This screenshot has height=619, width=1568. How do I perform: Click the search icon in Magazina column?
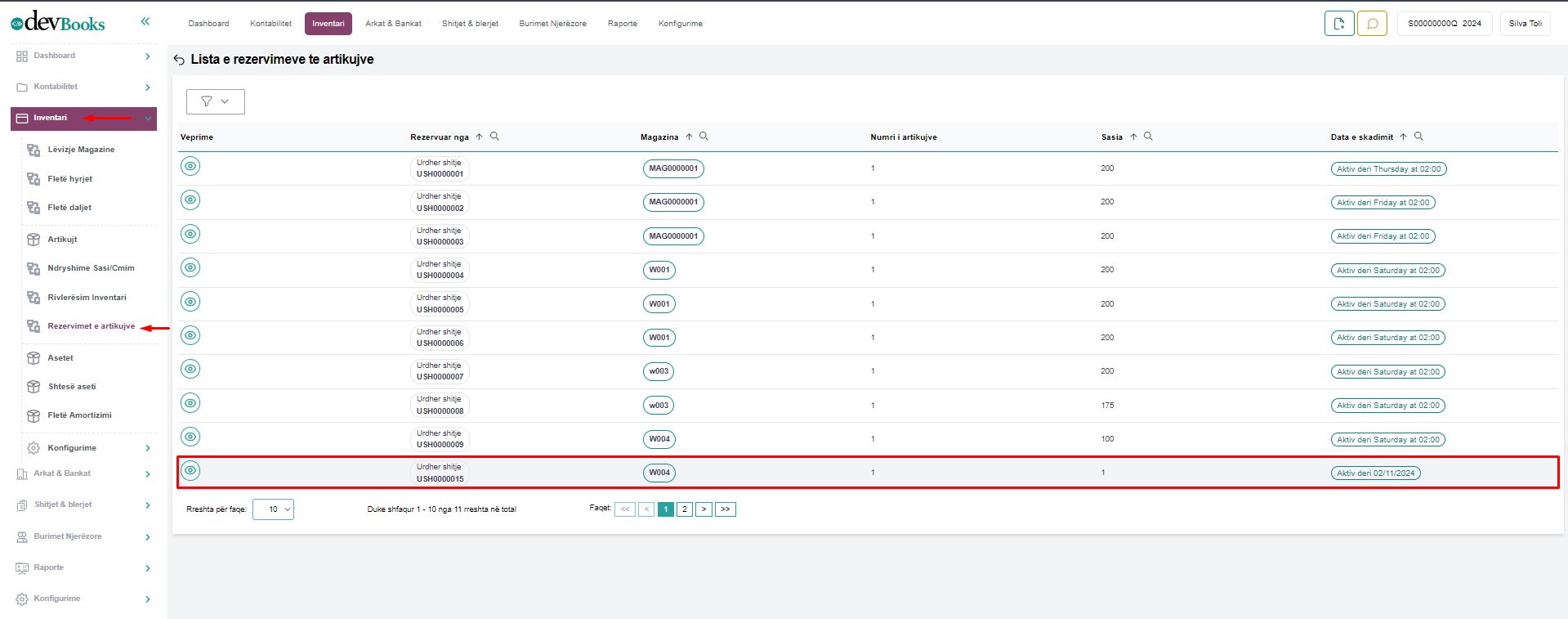click(704, 137)
